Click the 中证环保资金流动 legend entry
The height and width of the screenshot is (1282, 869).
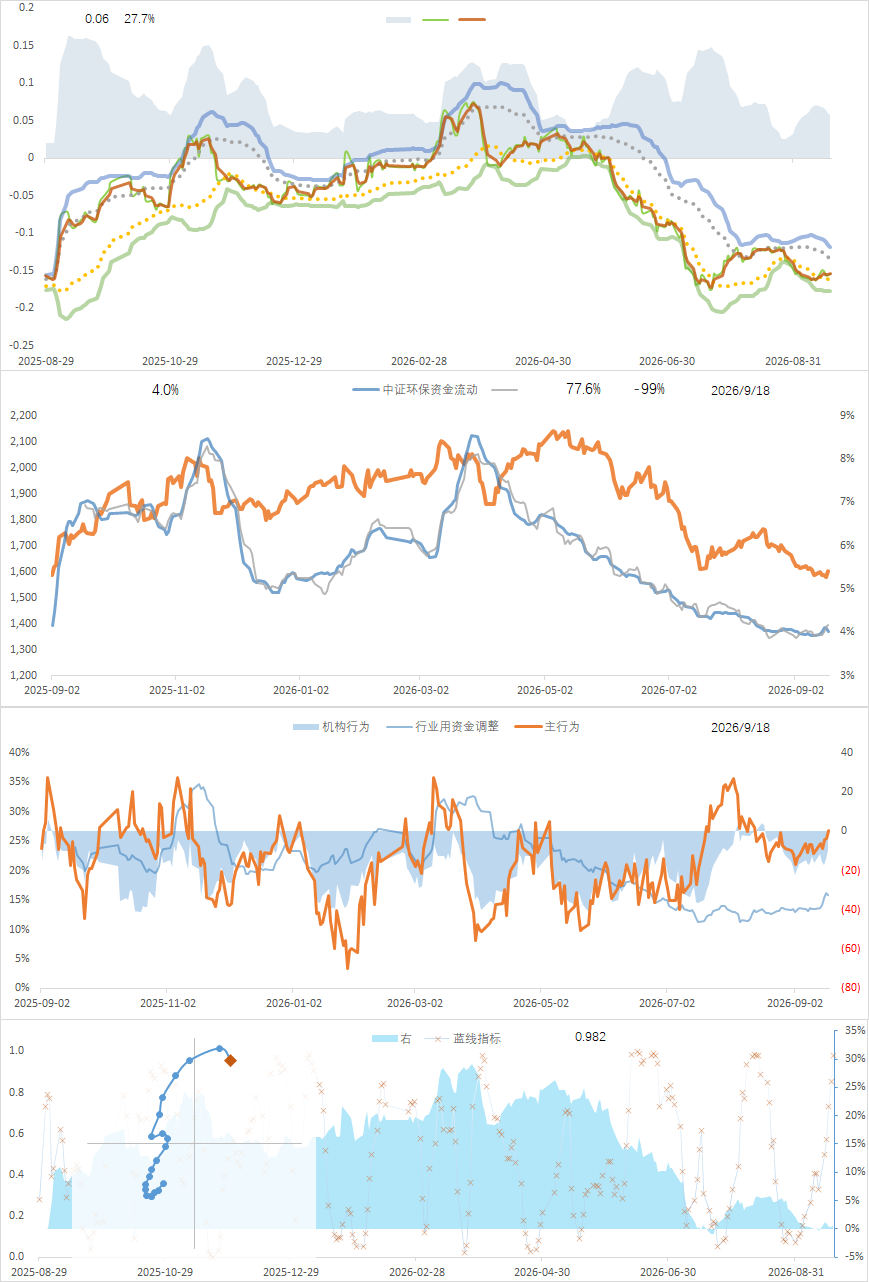[x=415, y=390]
